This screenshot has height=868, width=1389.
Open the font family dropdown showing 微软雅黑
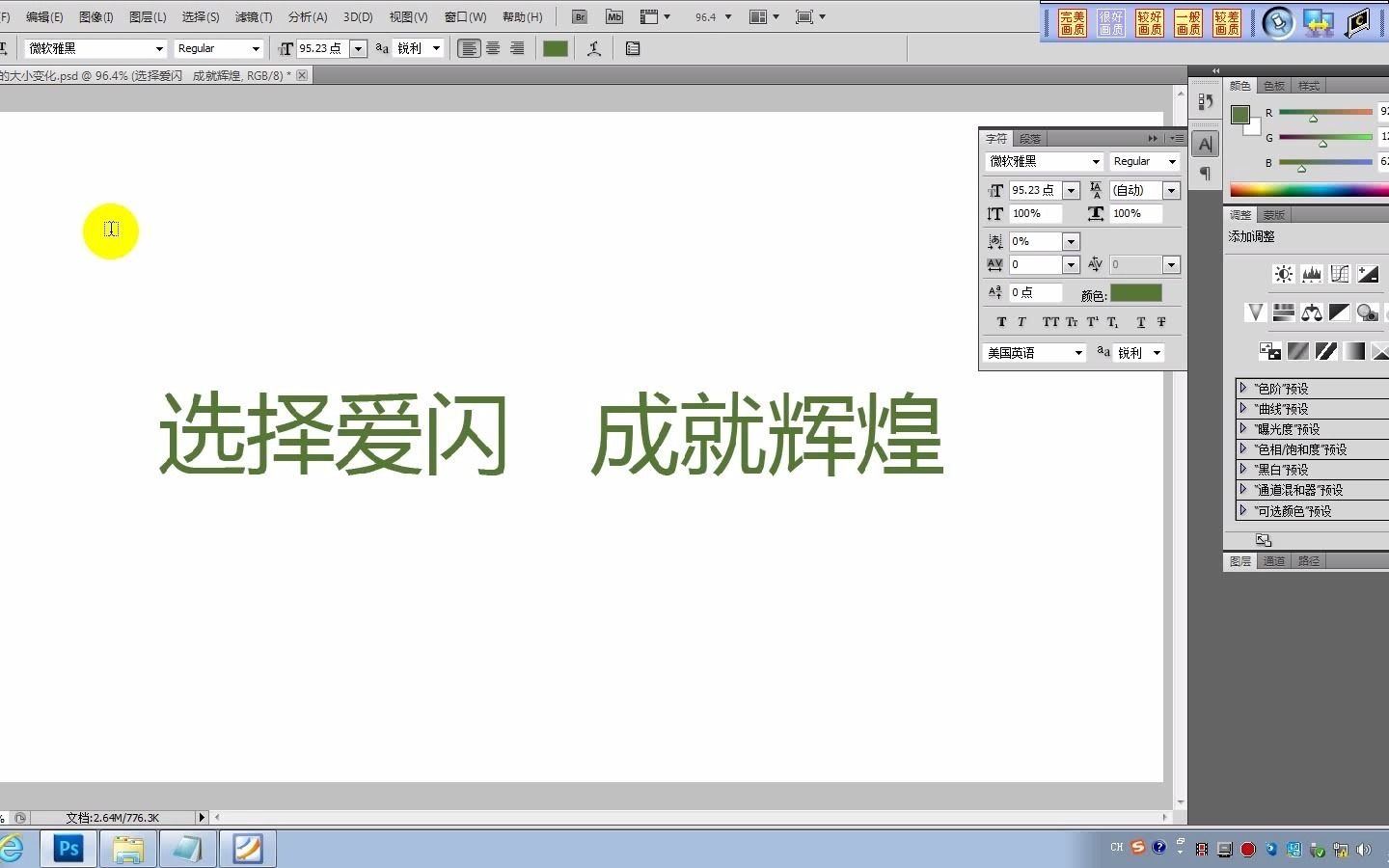click(x=92, y=47)
